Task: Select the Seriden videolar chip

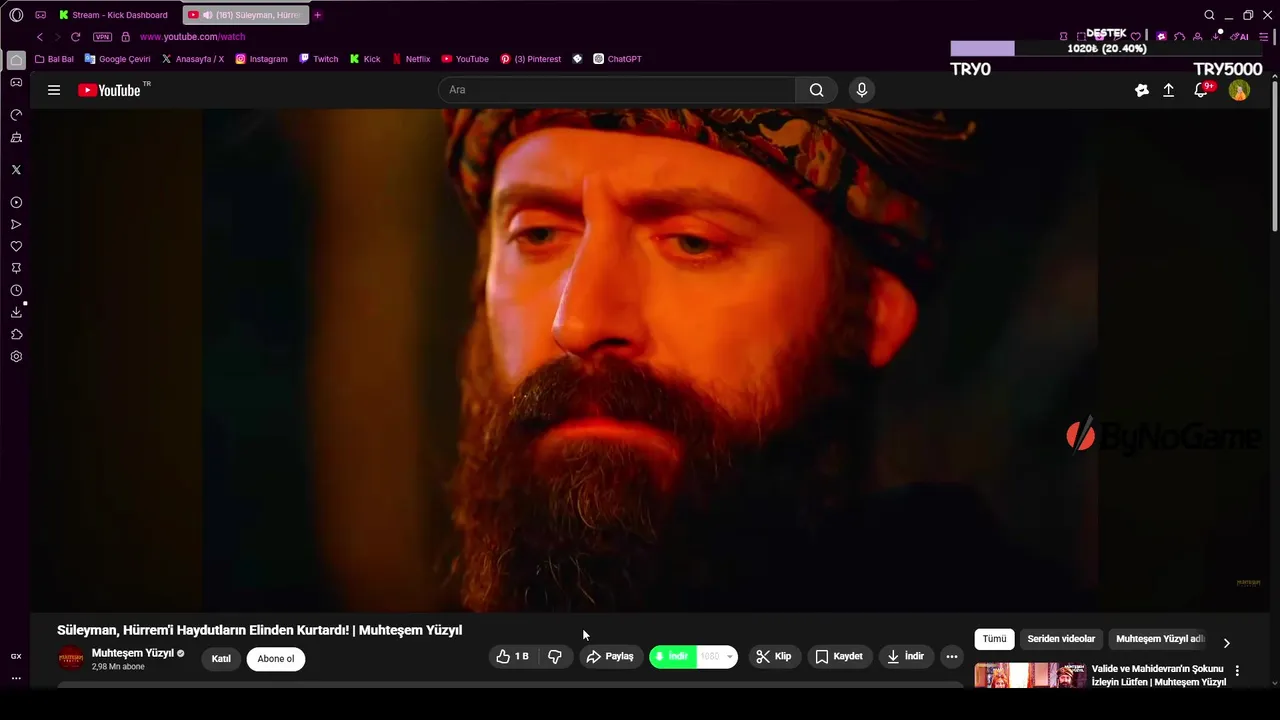Action: coord(1061,639)
